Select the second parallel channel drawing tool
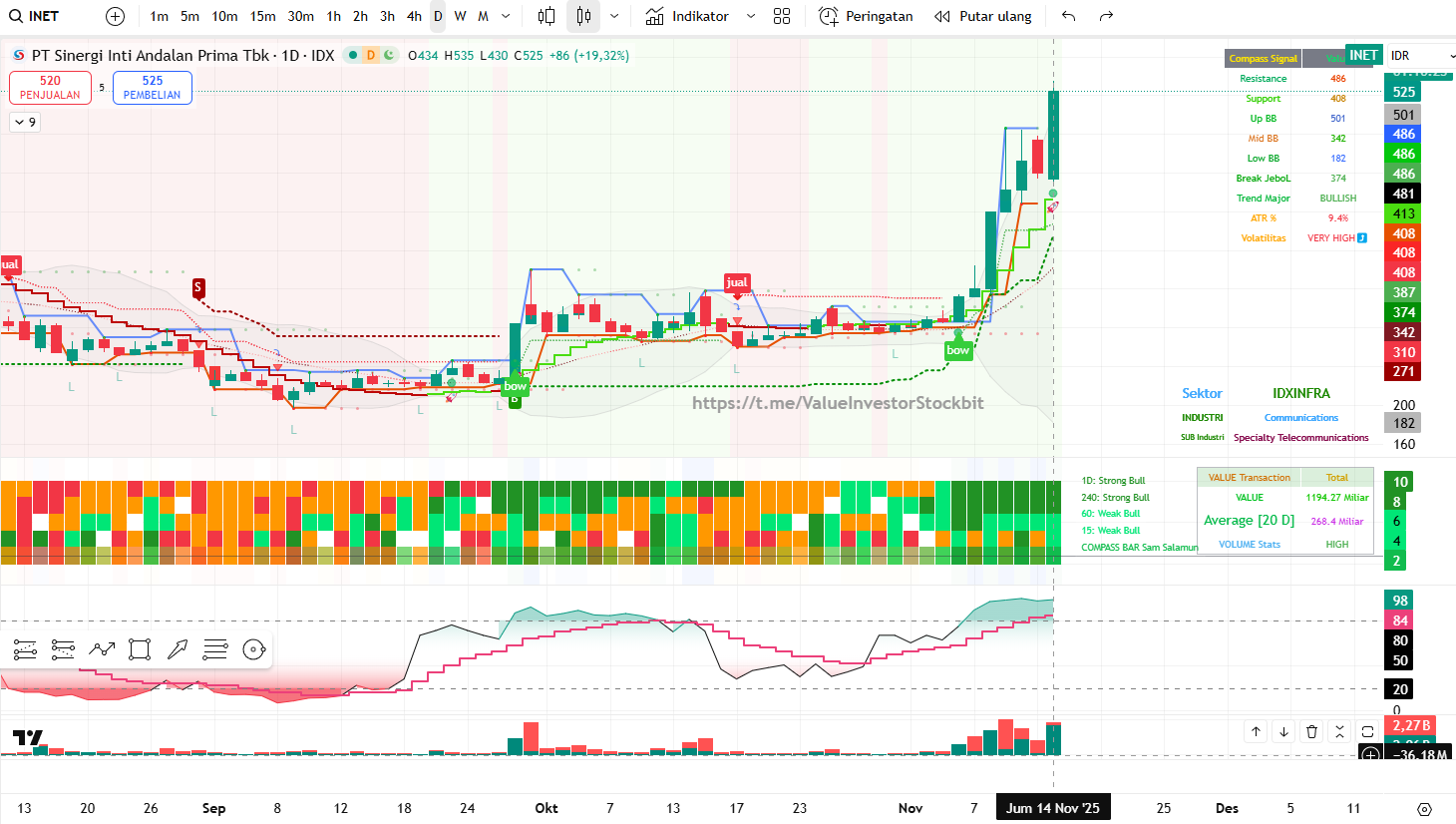 pos(63,650)
